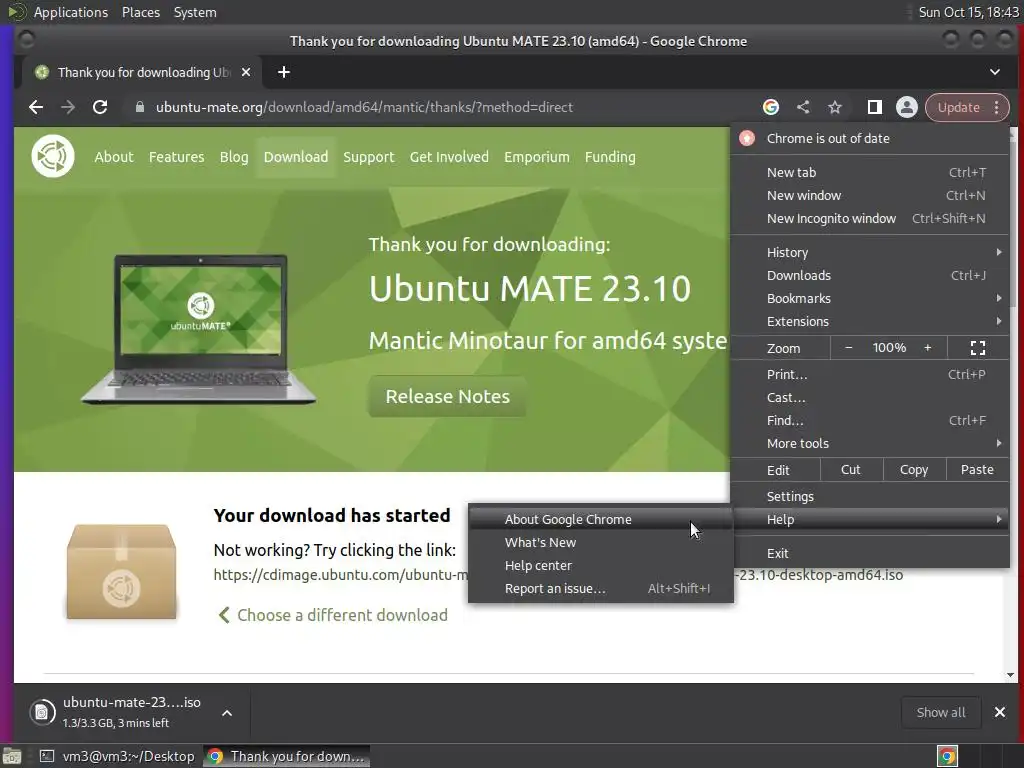The height and width of the screenshot is (768, 1024).
Task: Open the Help submenu entry
Action: click(x=869, y=519)
